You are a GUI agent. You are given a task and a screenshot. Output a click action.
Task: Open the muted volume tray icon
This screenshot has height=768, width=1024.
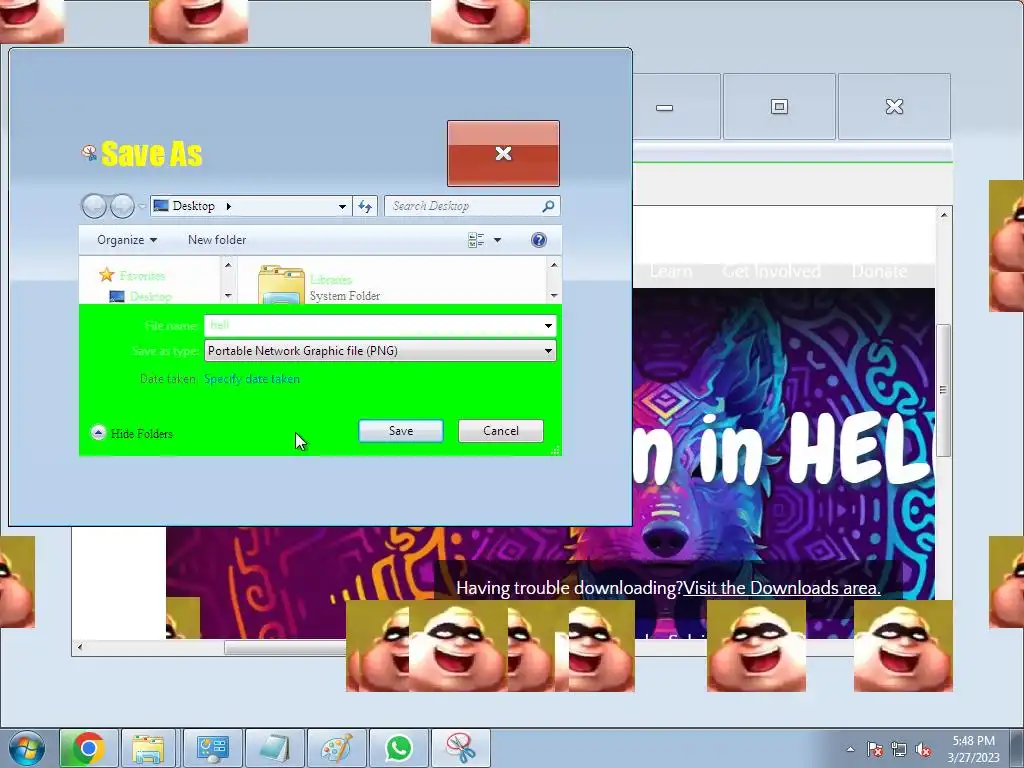(923, 749)
